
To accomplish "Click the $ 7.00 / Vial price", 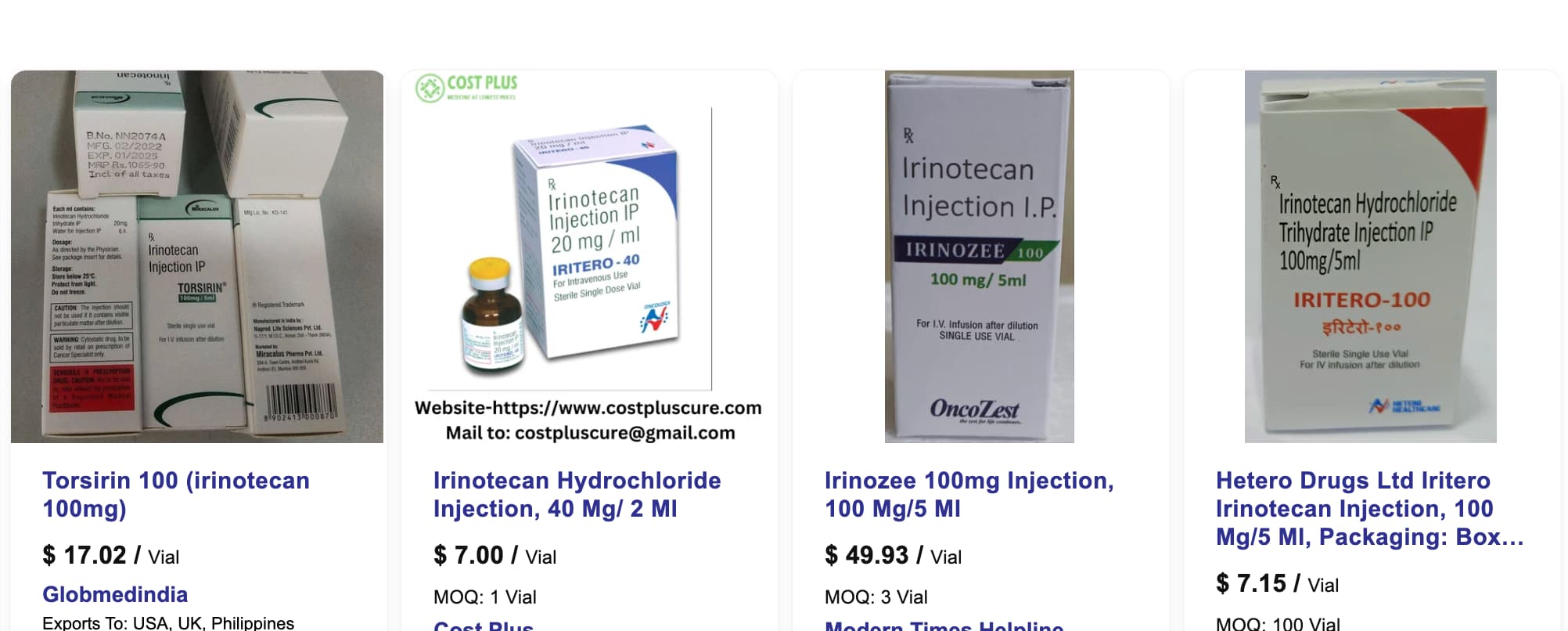I will point(494,556).
